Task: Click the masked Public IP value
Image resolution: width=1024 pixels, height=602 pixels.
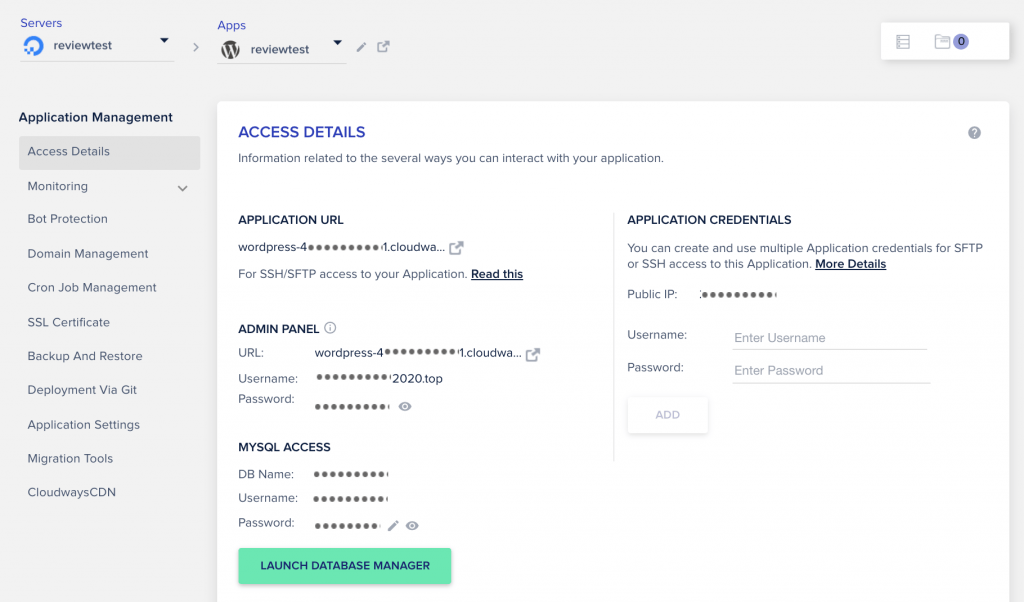Action: (738, 294)
